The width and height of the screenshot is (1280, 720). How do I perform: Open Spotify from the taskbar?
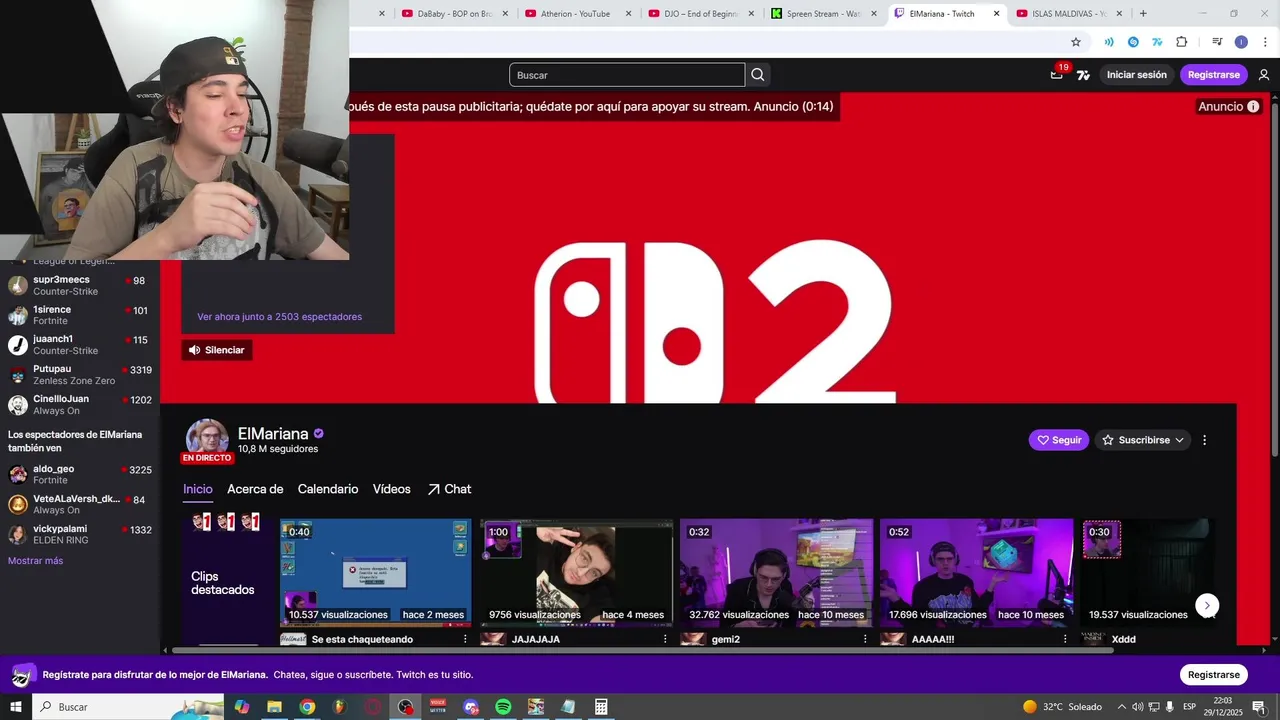tap(503, 707)
